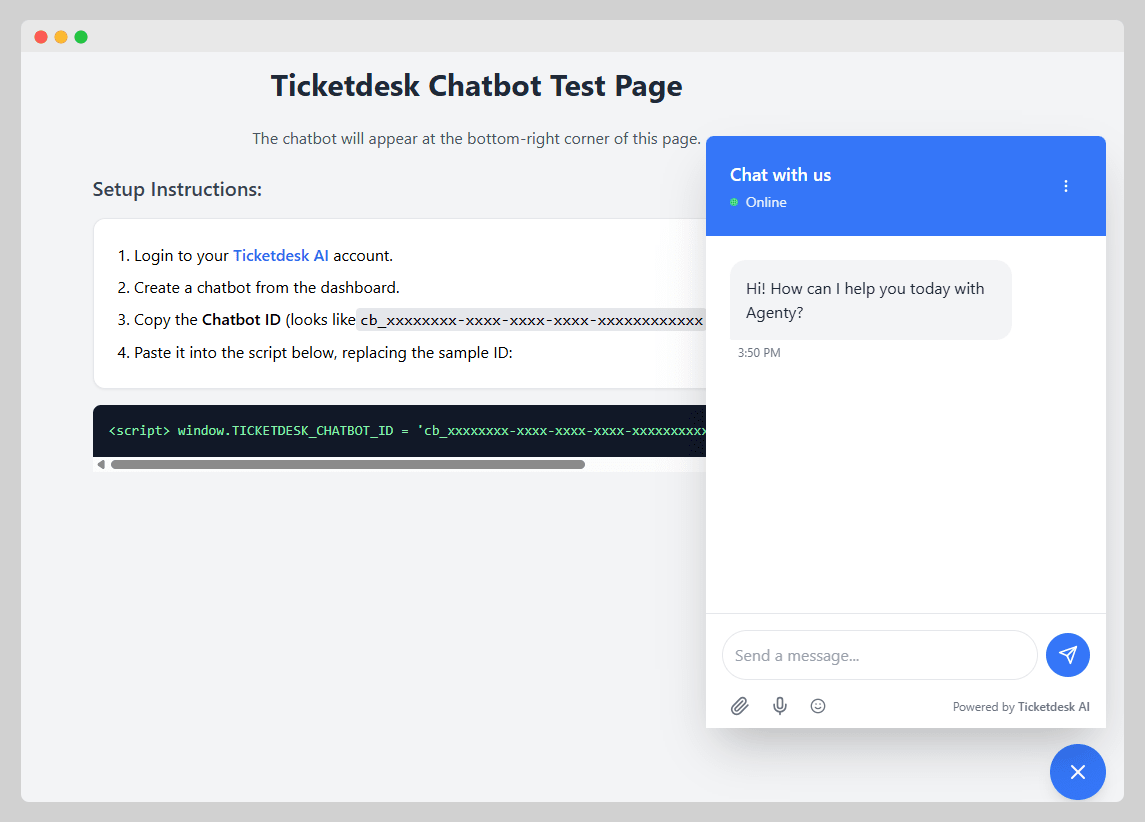Click the dark script code snippet block

coord(400,430)
